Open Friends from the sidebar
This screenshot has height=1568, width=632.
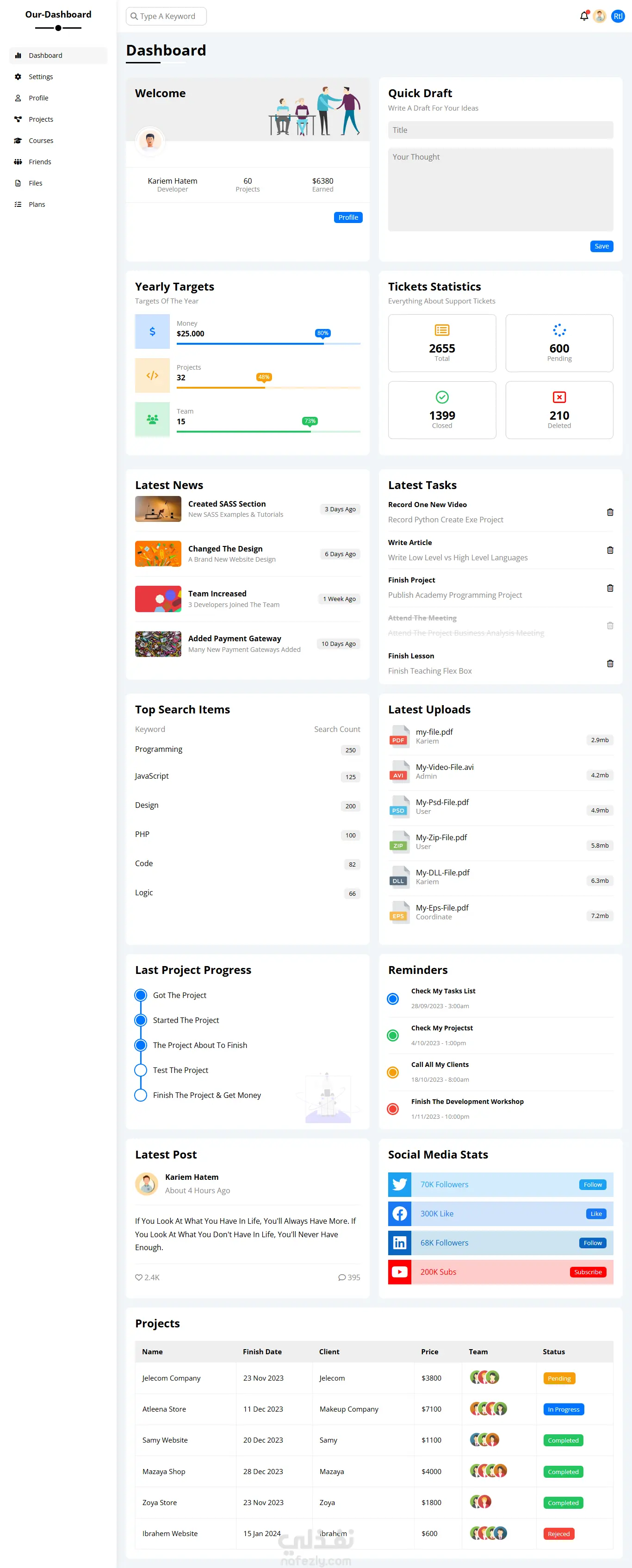[58, 162]
